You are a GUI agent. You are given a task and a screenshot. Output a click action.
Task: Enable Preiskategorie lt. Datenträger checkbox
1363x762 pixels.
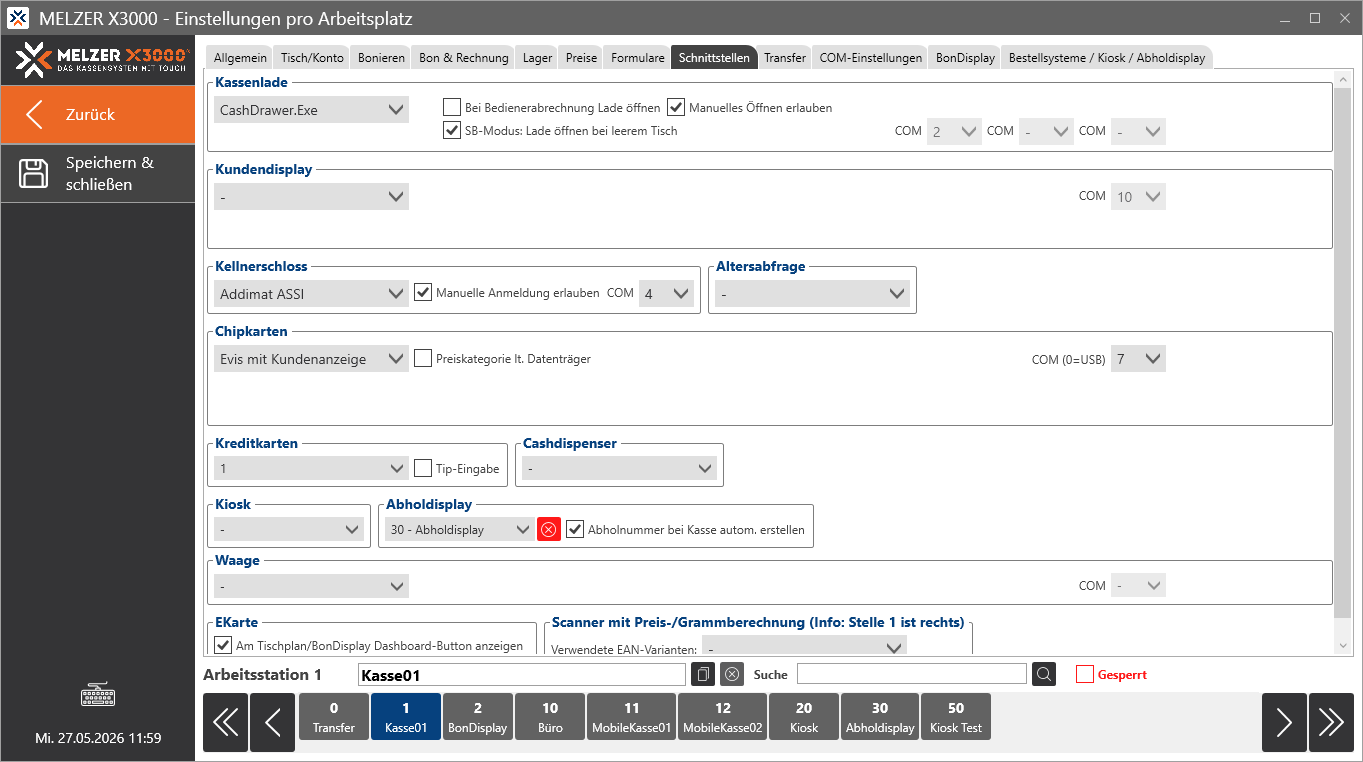coord(423,358)
